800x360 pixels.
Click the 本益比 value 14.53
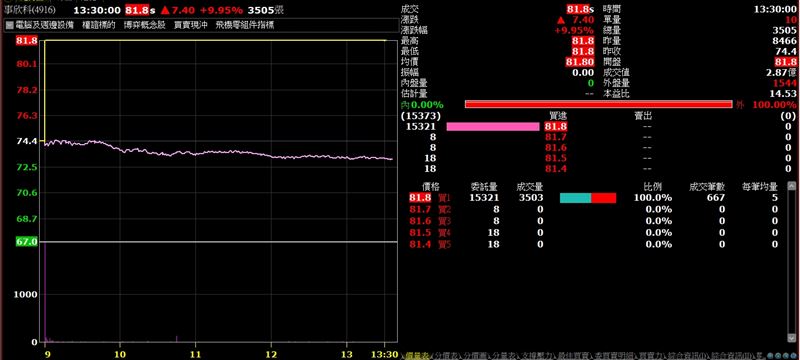(783, 94)
